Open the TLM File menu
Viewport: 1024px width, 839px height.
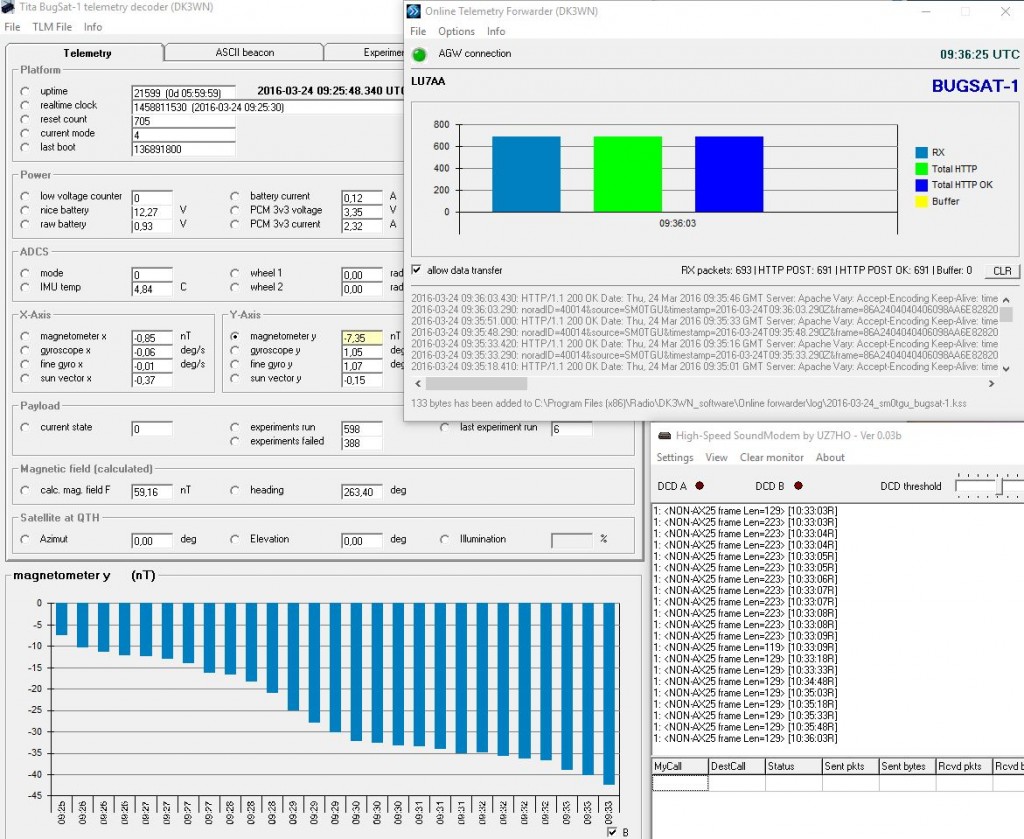tap(52, 27)
